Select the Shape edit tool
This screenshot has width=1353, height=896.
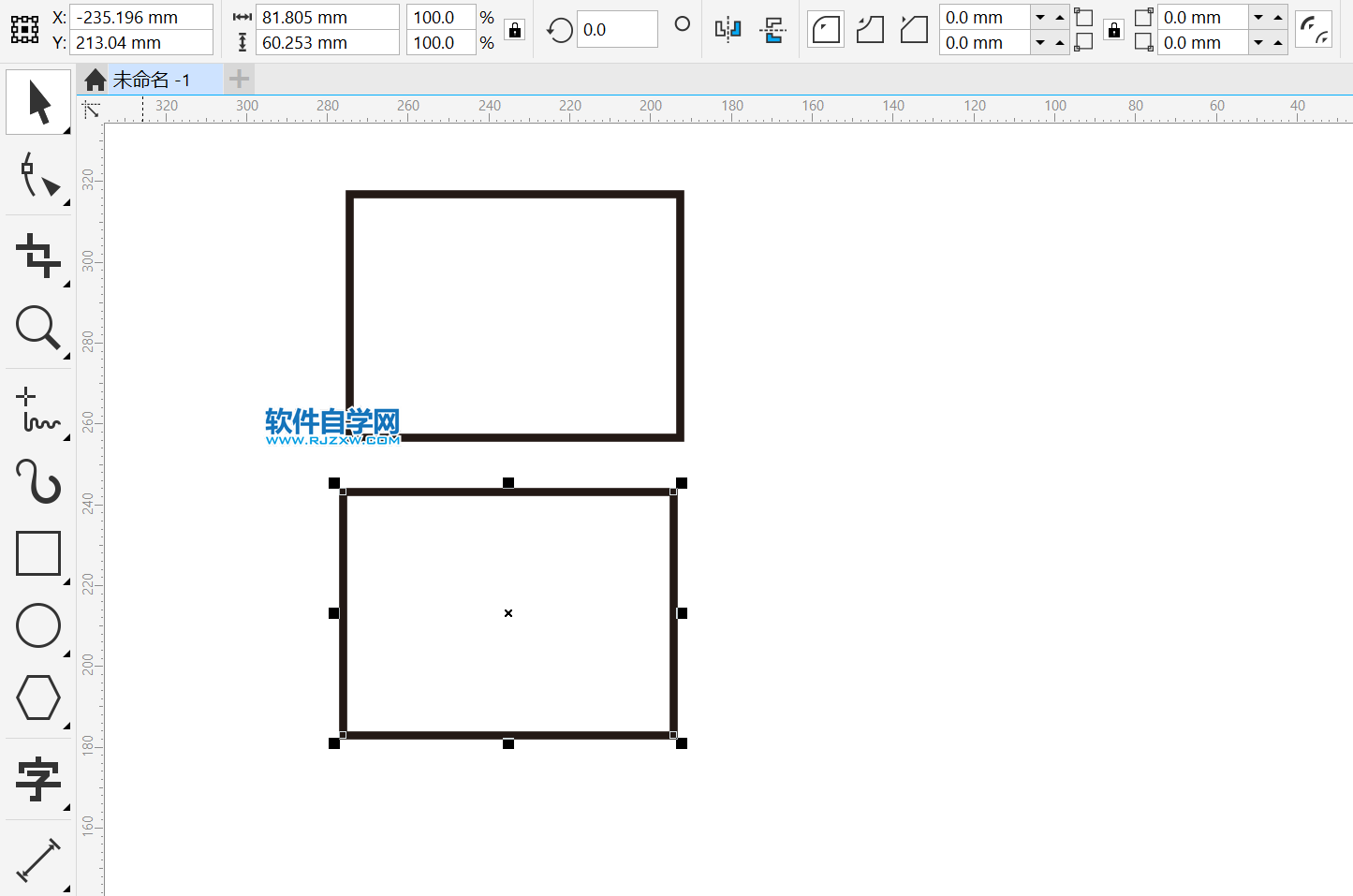coord(38,175)
